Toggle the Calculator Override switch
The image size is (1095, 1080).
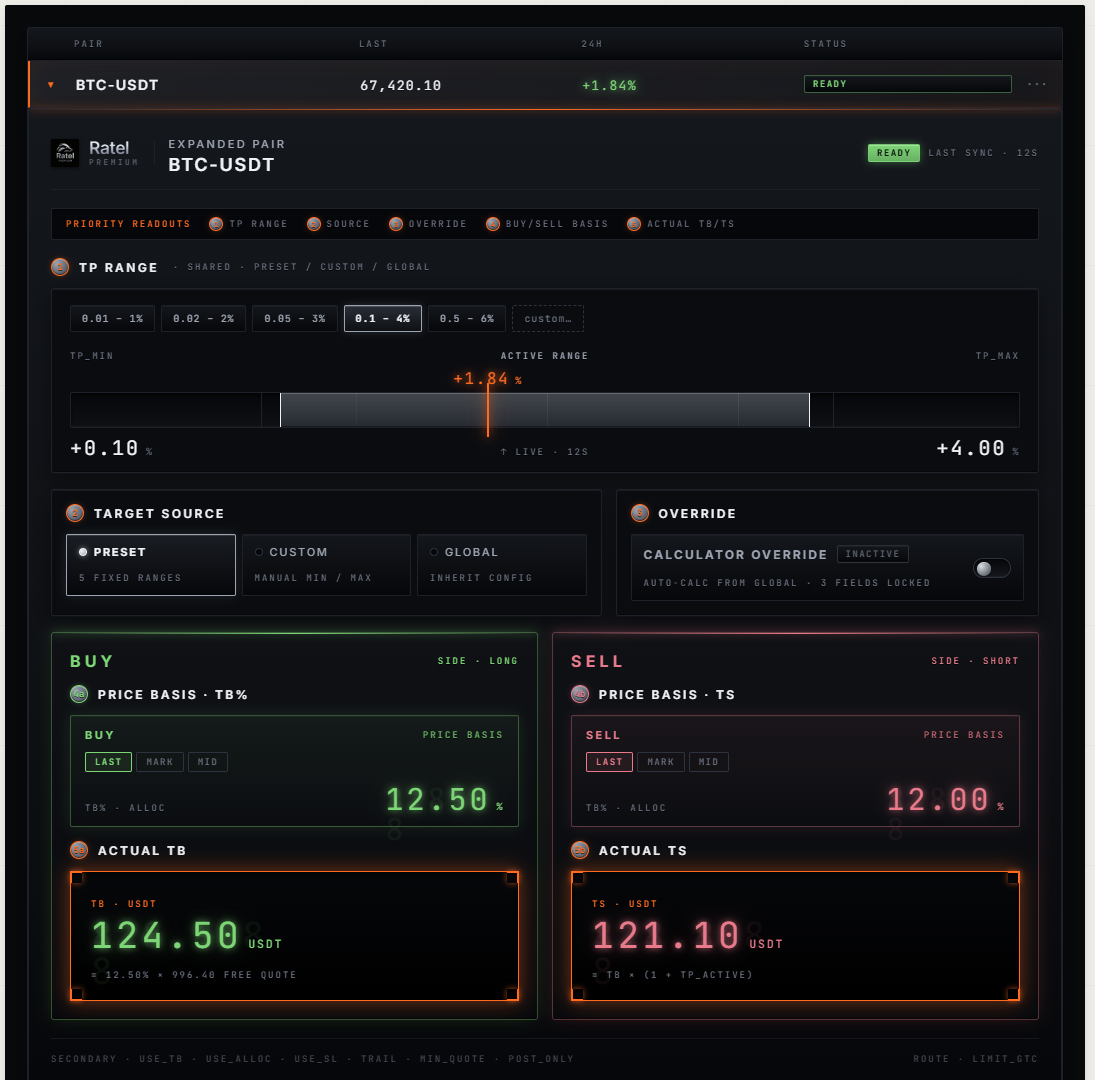992,568
